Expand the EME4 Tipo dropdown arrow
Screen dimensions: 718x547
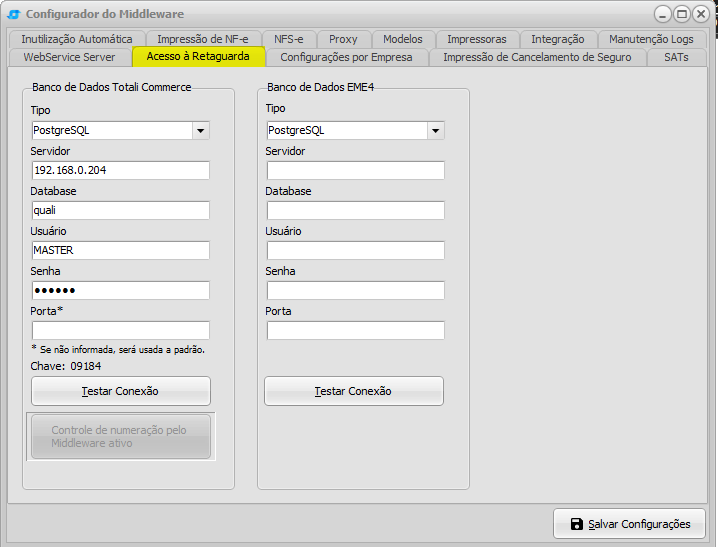click(x=435, y=130)
